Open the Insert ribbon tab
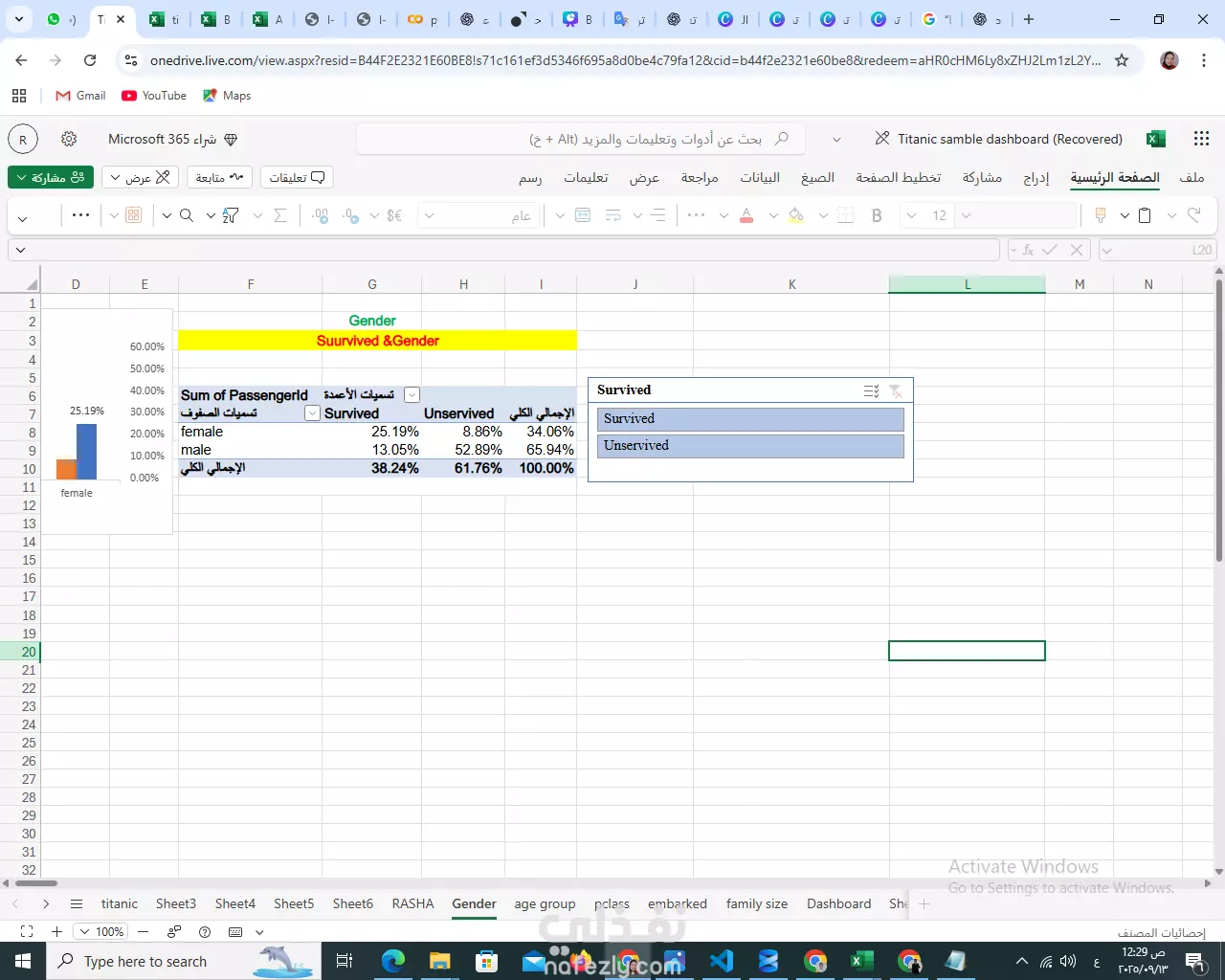The image size is (1225, 980). (1036, 177)
